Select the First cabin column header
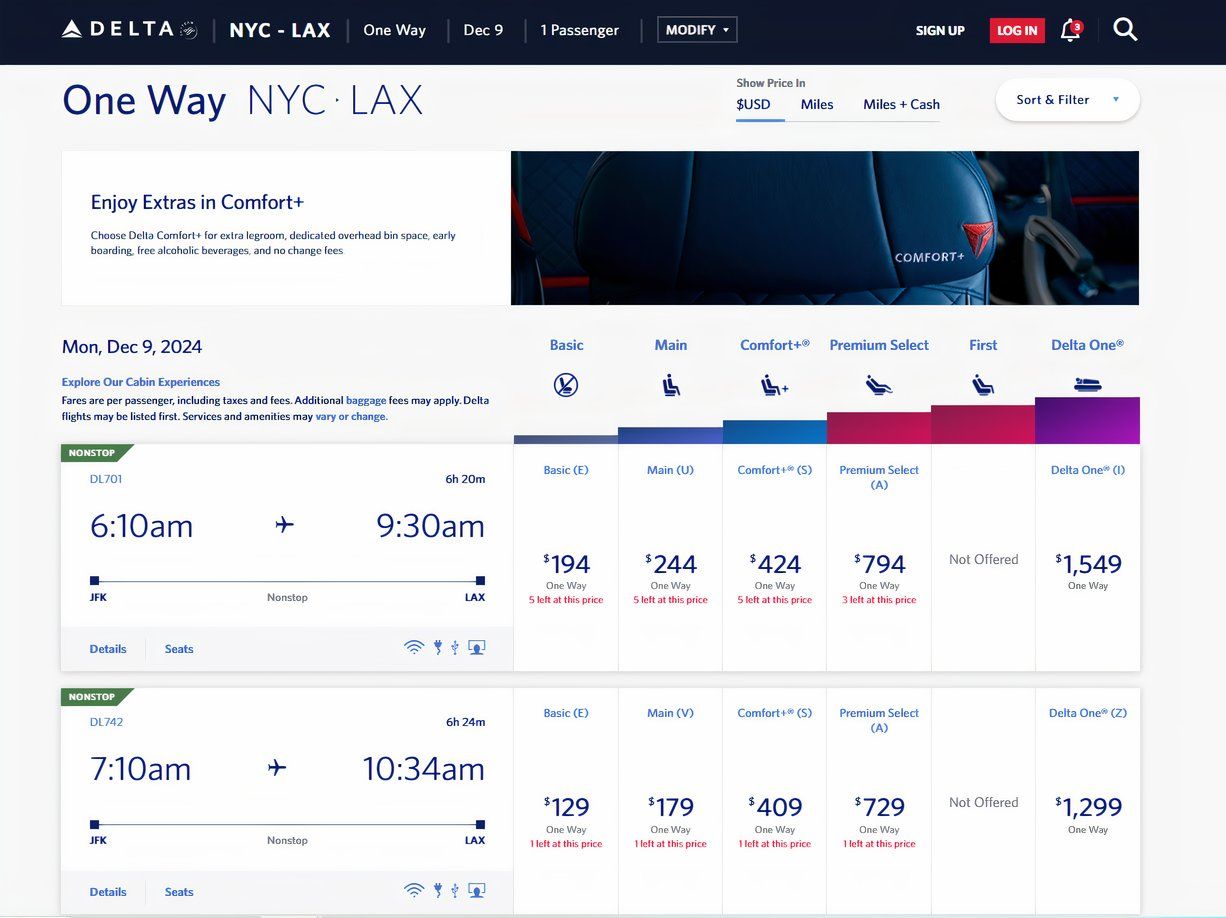1226x918 pixels. coord(983,345)
